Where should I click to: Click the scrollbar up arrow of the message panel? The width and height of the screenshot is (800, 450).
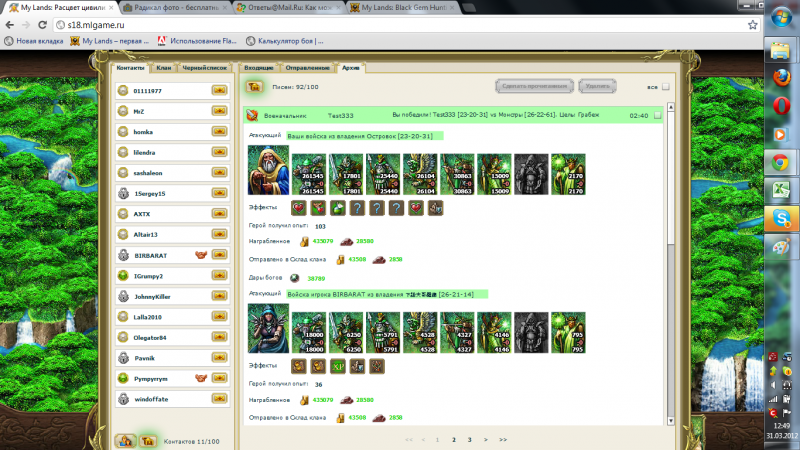670,107
